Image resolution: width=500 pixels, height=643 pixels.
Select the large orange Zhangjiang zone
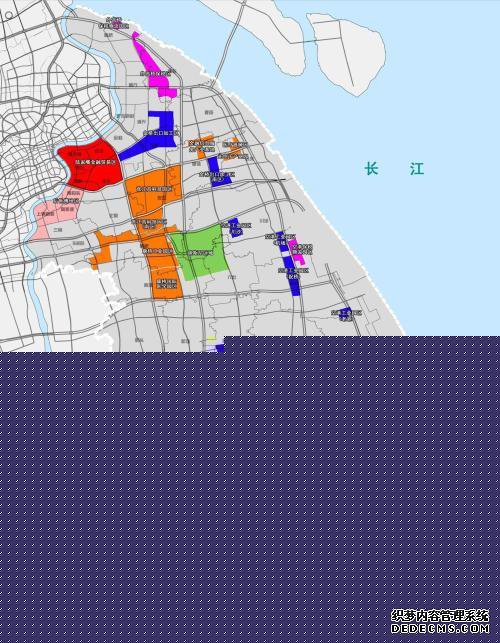[152, 191]
